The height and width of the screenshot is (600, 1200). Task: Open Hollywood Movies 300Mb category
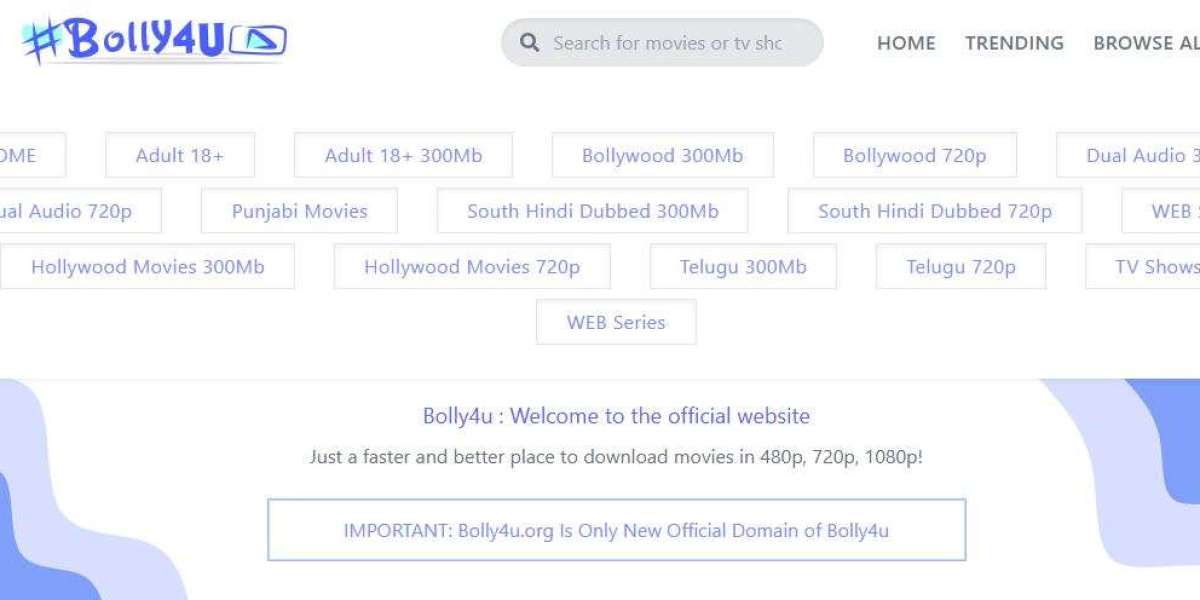(x=148, y=267)
